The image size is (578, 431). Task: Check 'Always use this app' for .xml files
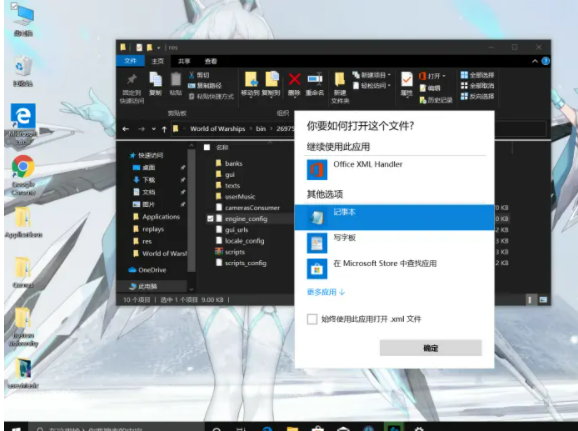pos(312,319)
